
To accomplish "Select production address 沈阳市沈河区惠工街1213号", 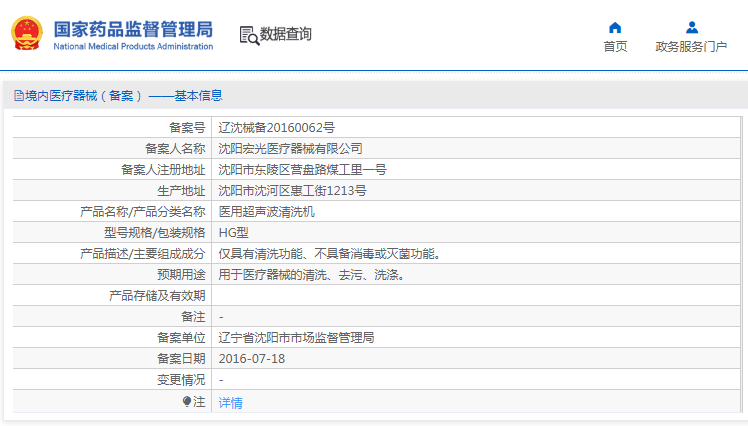I will tap(292, 191).
